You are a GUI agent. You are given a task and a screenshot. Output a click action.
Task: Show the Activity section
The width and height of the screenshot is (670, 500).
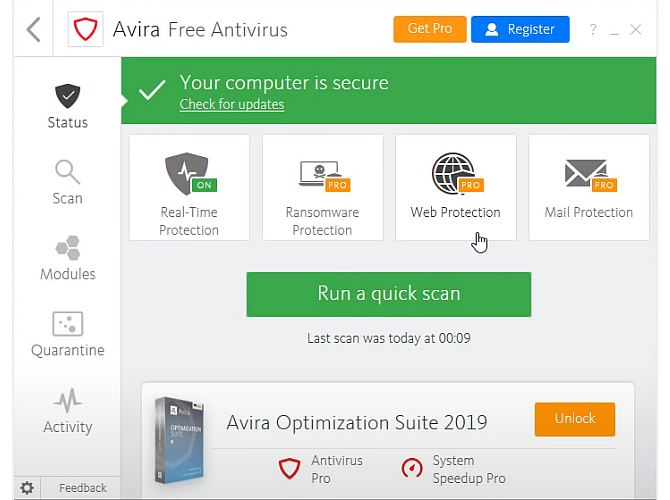[x=67, y=411]
